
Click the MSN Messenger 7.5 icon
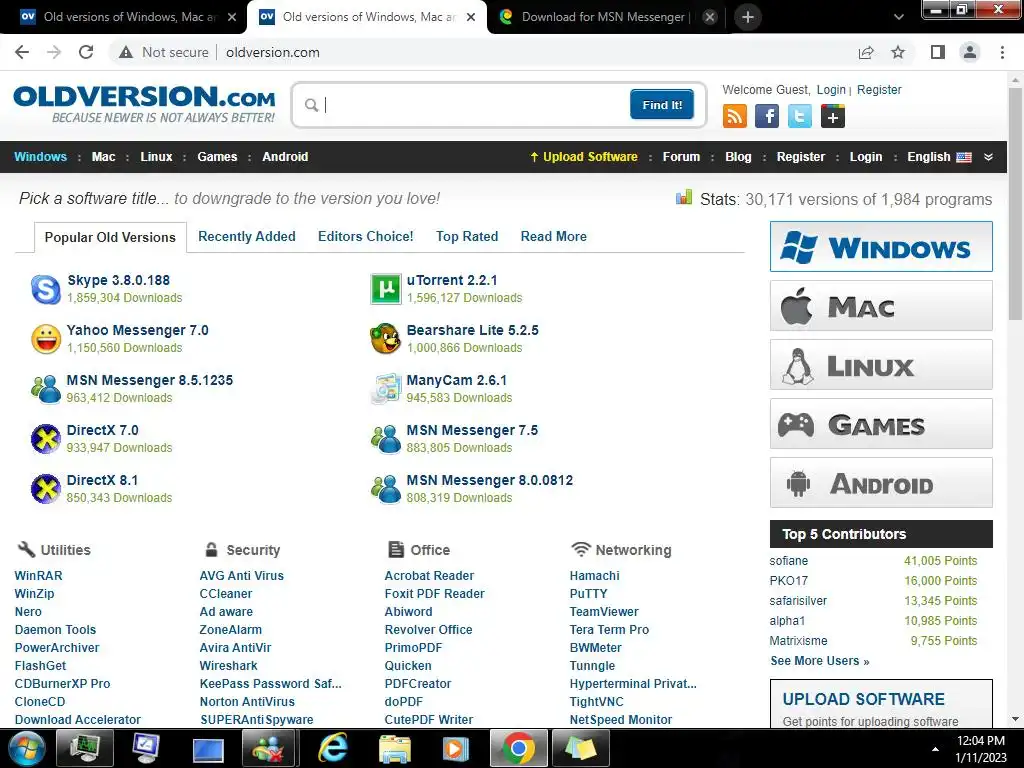coord(385,439)
